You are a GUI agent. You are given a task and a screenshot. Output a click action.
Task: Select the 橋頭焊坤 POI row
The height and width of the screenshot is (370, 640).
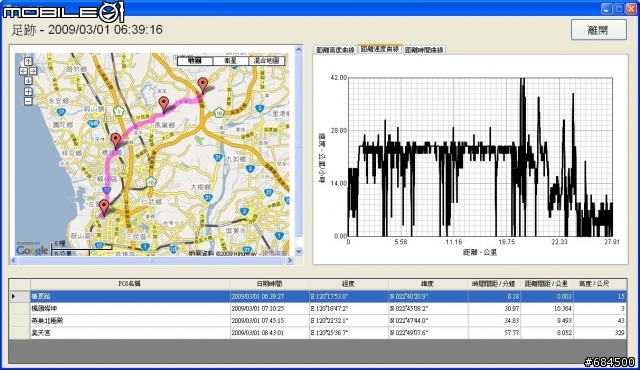(318, 309)
